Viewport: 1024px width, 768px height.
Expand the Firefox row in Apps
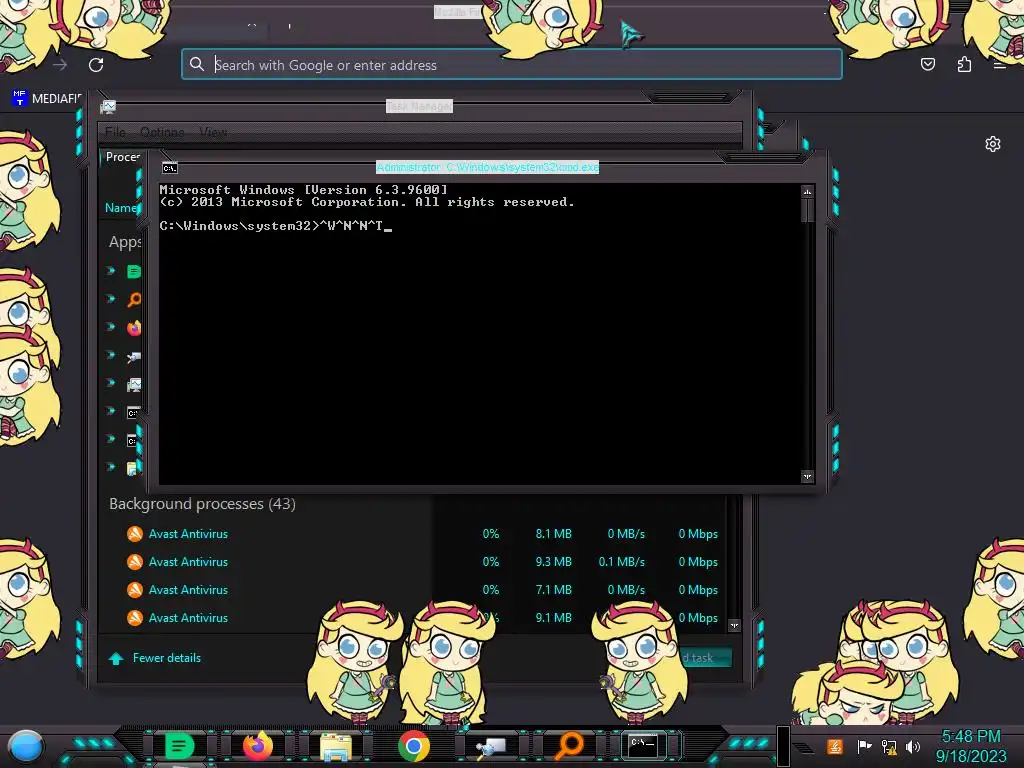(x=111, y=327)
